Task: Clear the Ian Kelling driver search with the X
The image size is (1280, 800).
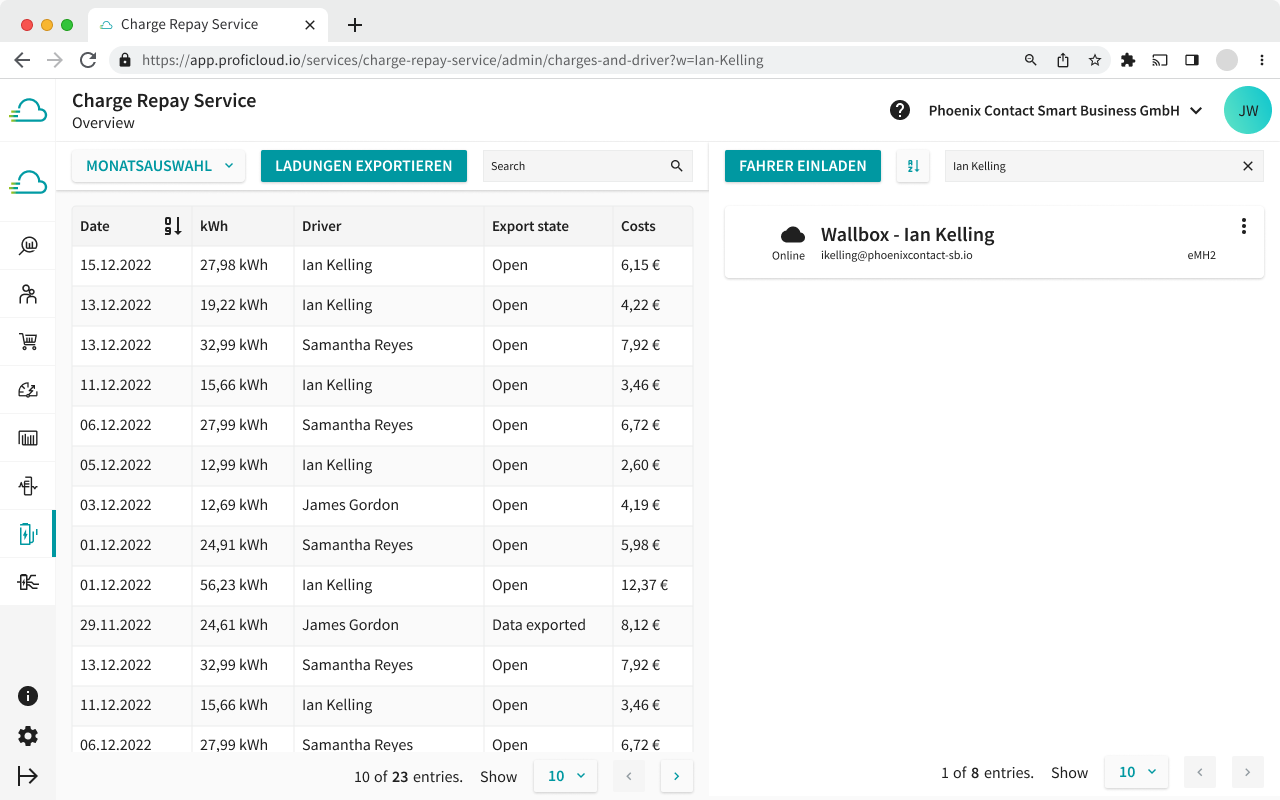Action: (x=1247, y=166)
